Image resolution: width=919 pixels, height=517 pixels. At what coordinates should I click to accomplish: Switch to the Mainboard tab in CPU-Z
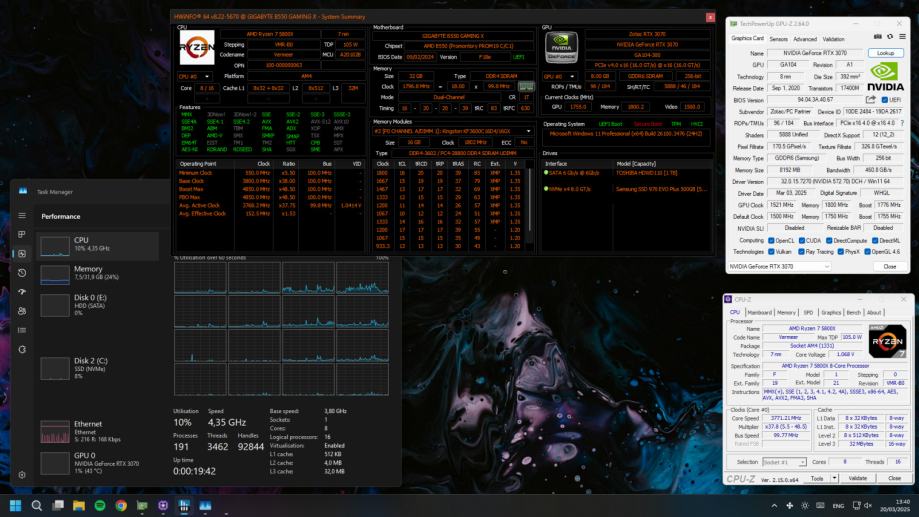760,312
